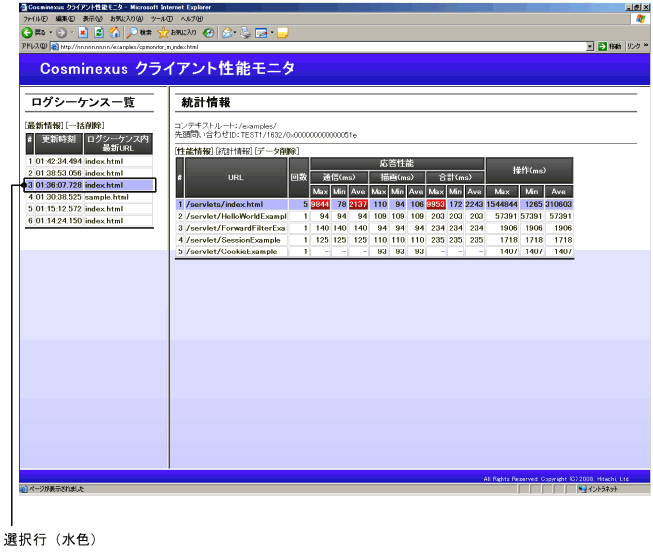Screen dimensions: 653x553
Task: Open the ツール(T) menu
Action: pos(161,19)
